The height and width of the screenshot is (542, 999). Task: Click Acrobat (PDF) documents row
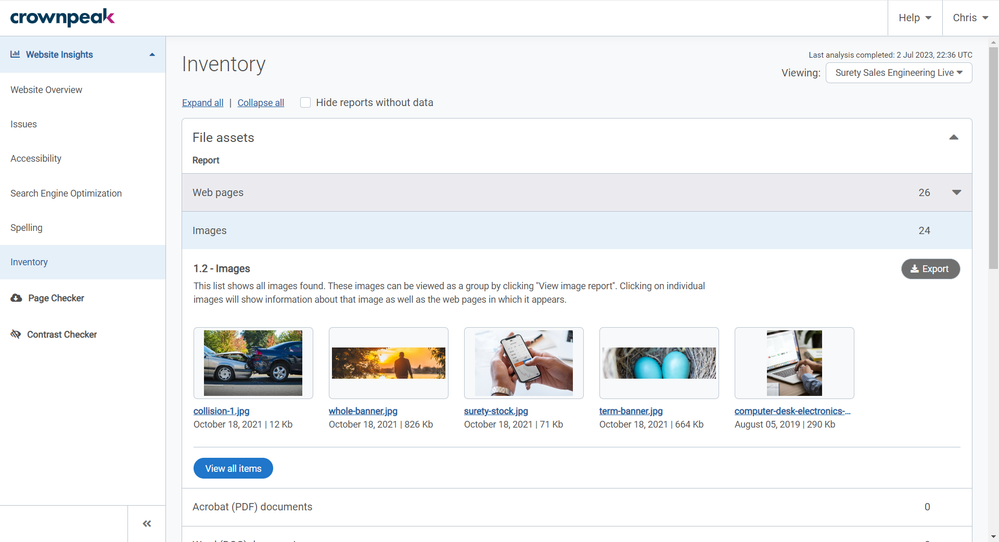[577, 507]
